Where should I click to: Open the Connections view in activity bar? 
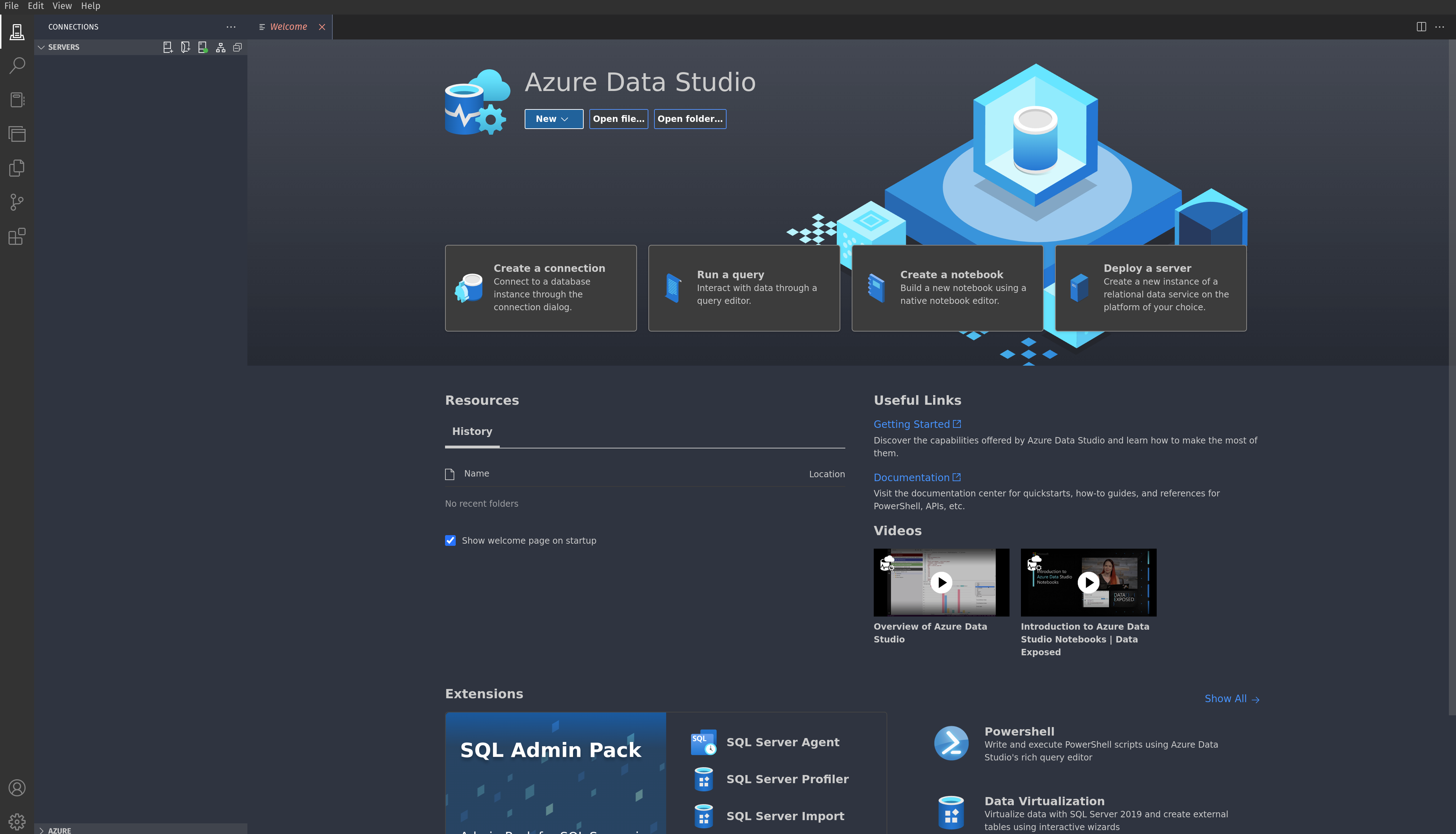(x=17, y=32)
